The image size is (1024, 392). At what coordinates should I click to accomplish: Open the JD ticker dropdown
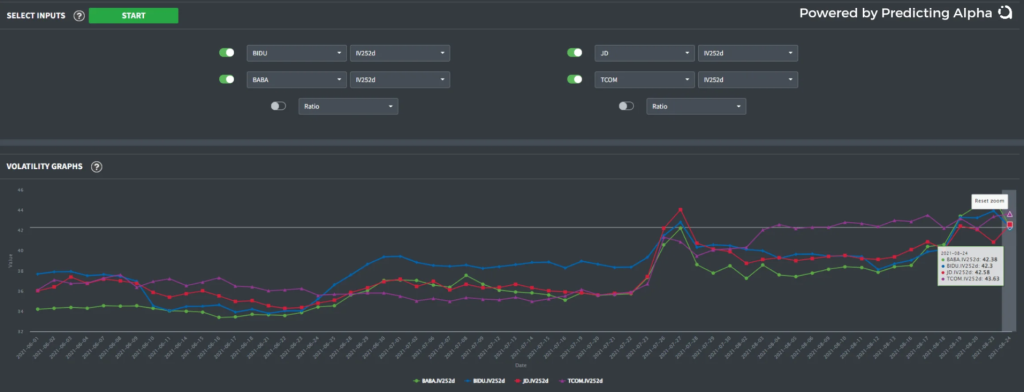645,53
